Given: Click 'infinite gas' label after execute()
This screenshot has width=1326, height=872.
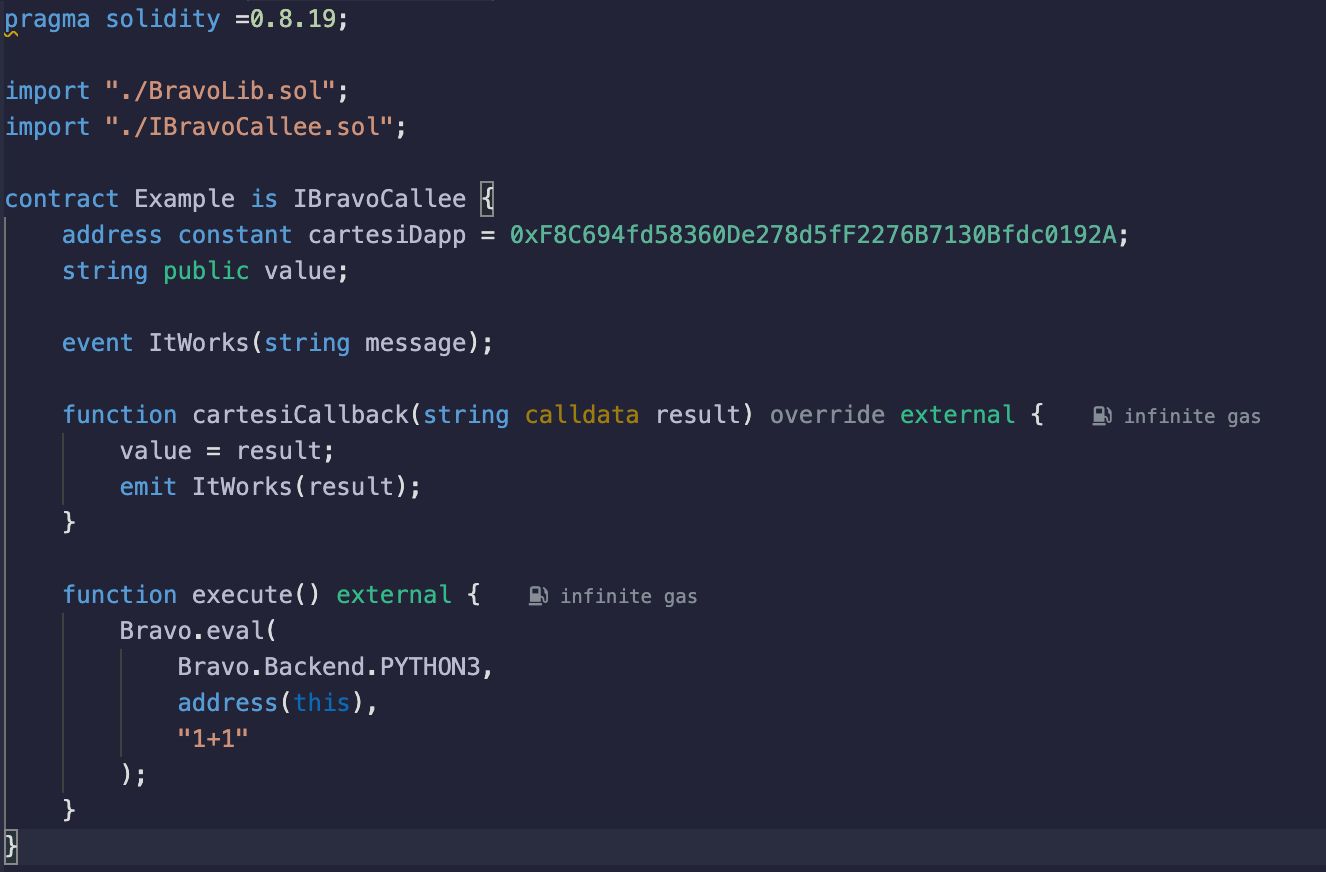Looking at the screenshot, I should click(x=628, y=596).
